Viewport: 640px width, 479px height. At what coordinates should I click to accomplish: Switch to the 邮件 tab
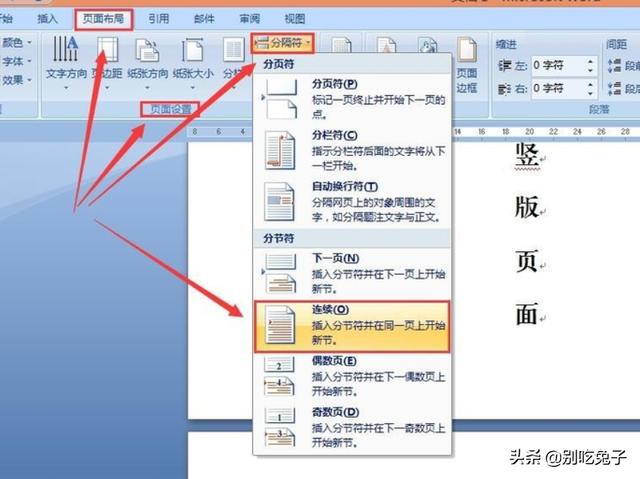pyautogui.click(x=204, y=19)
